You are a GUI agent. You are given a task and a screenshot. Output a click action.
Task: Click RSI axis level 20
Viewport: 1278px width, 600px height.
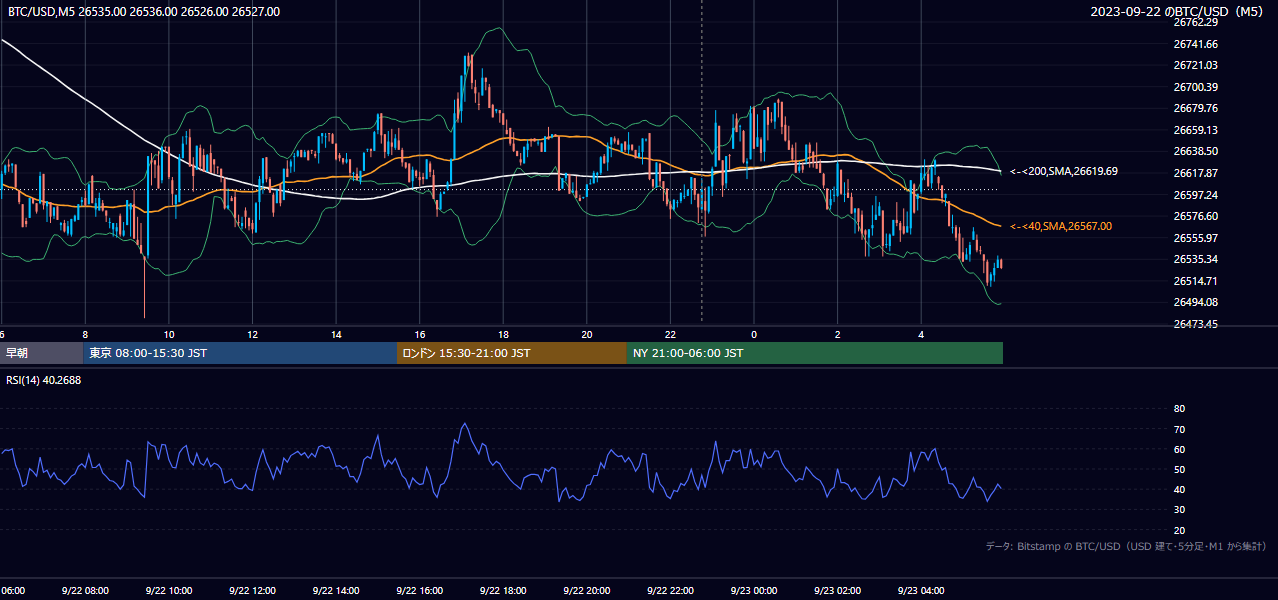[x=1179, y=530]
